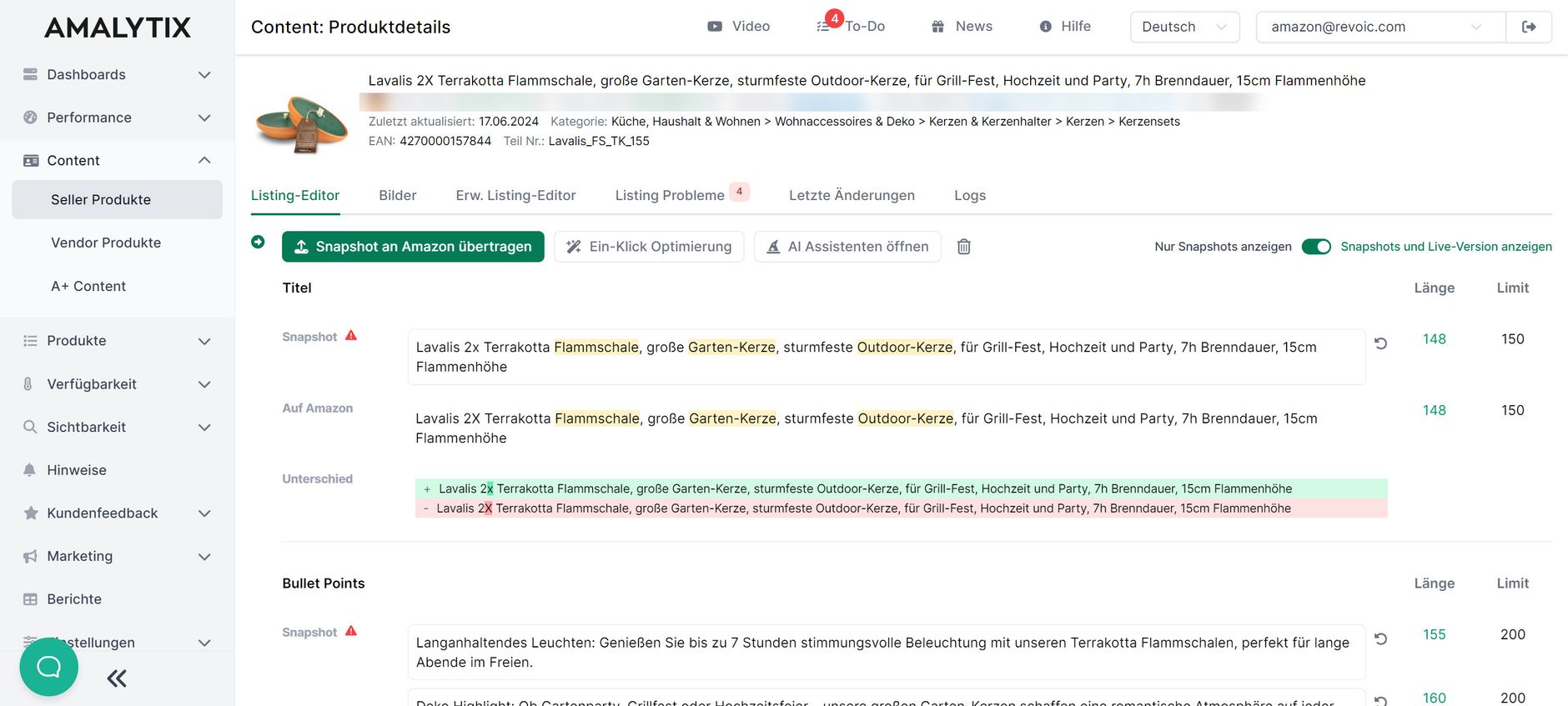Click the AMALYTIX logo
Image resolution: width=1568 pixels, height=706 pixels.
118,28
